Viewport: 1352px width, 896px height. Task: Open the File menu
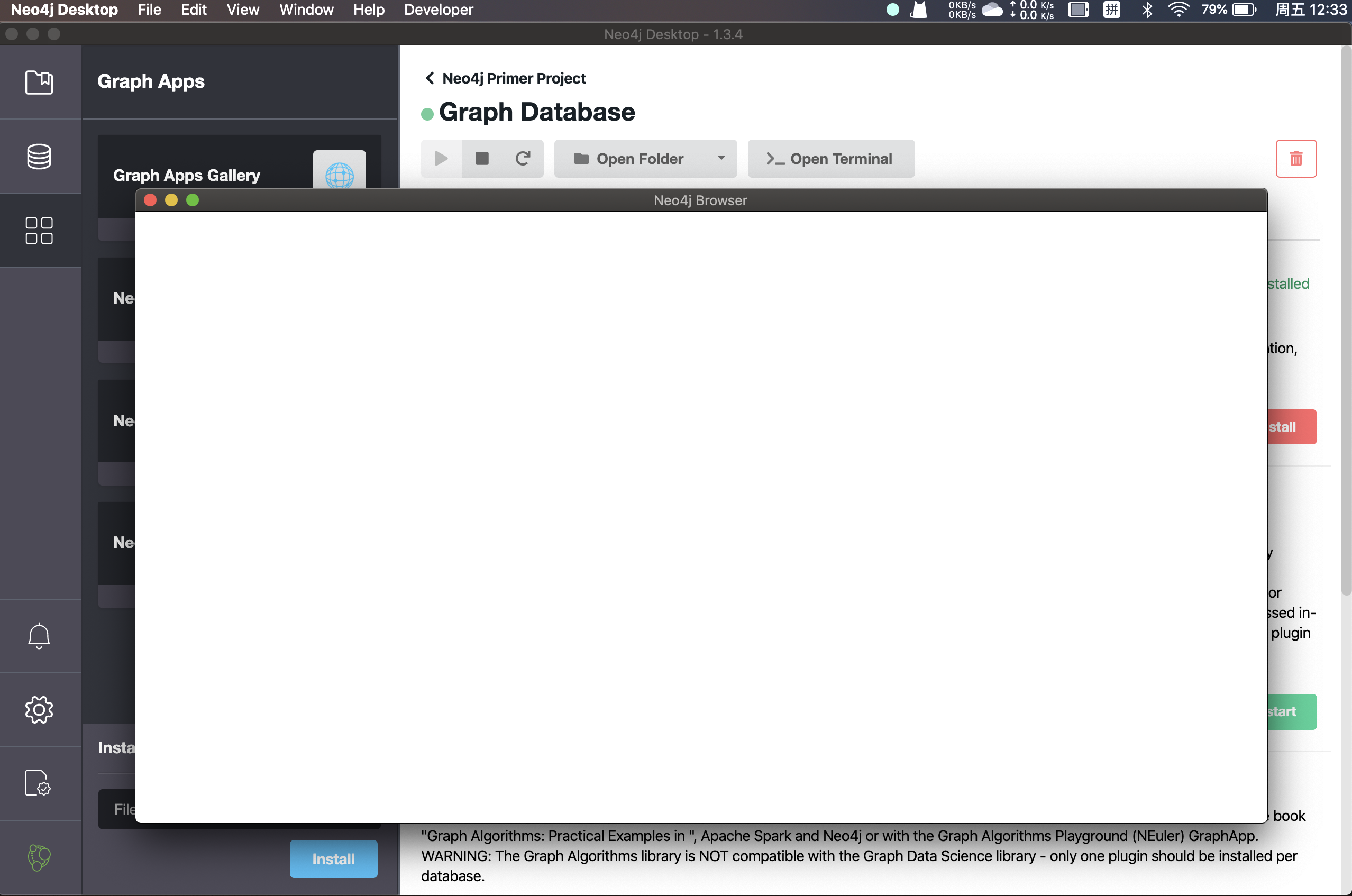coord(149,10)
